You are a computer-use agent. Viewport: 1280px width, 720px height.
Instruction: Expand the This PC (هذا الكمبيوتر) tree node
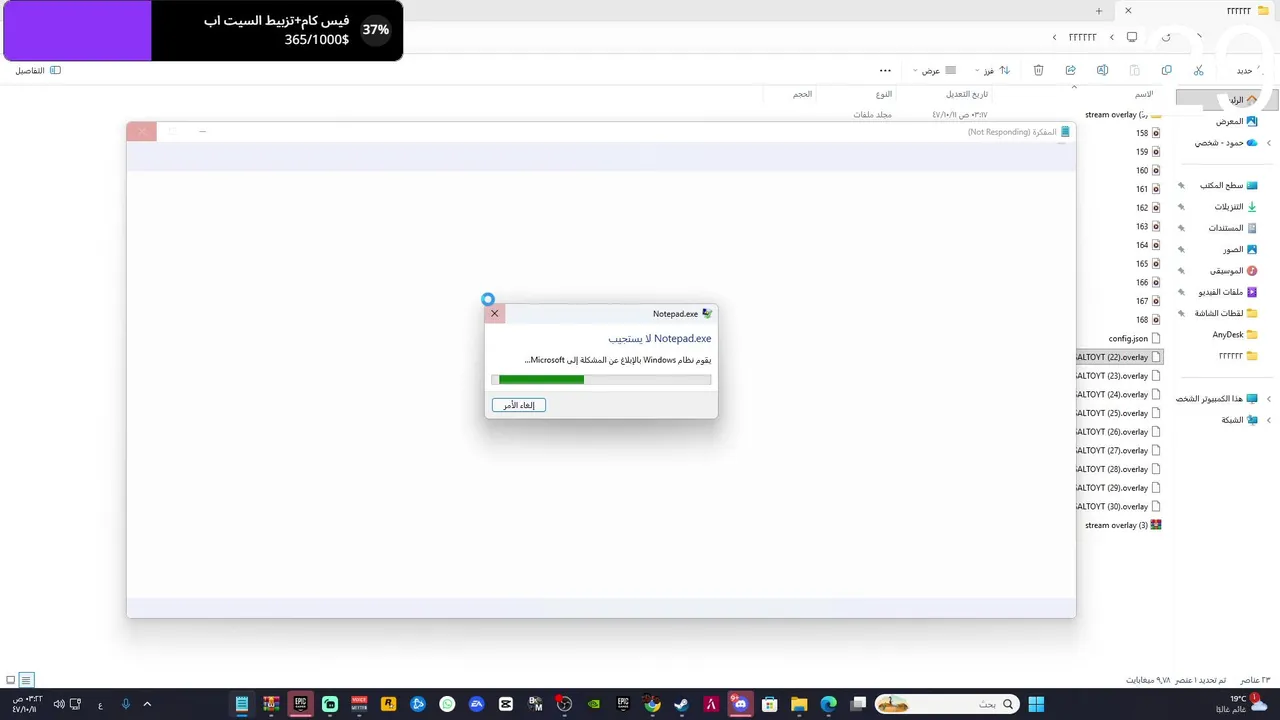[x=1269, y=398]
